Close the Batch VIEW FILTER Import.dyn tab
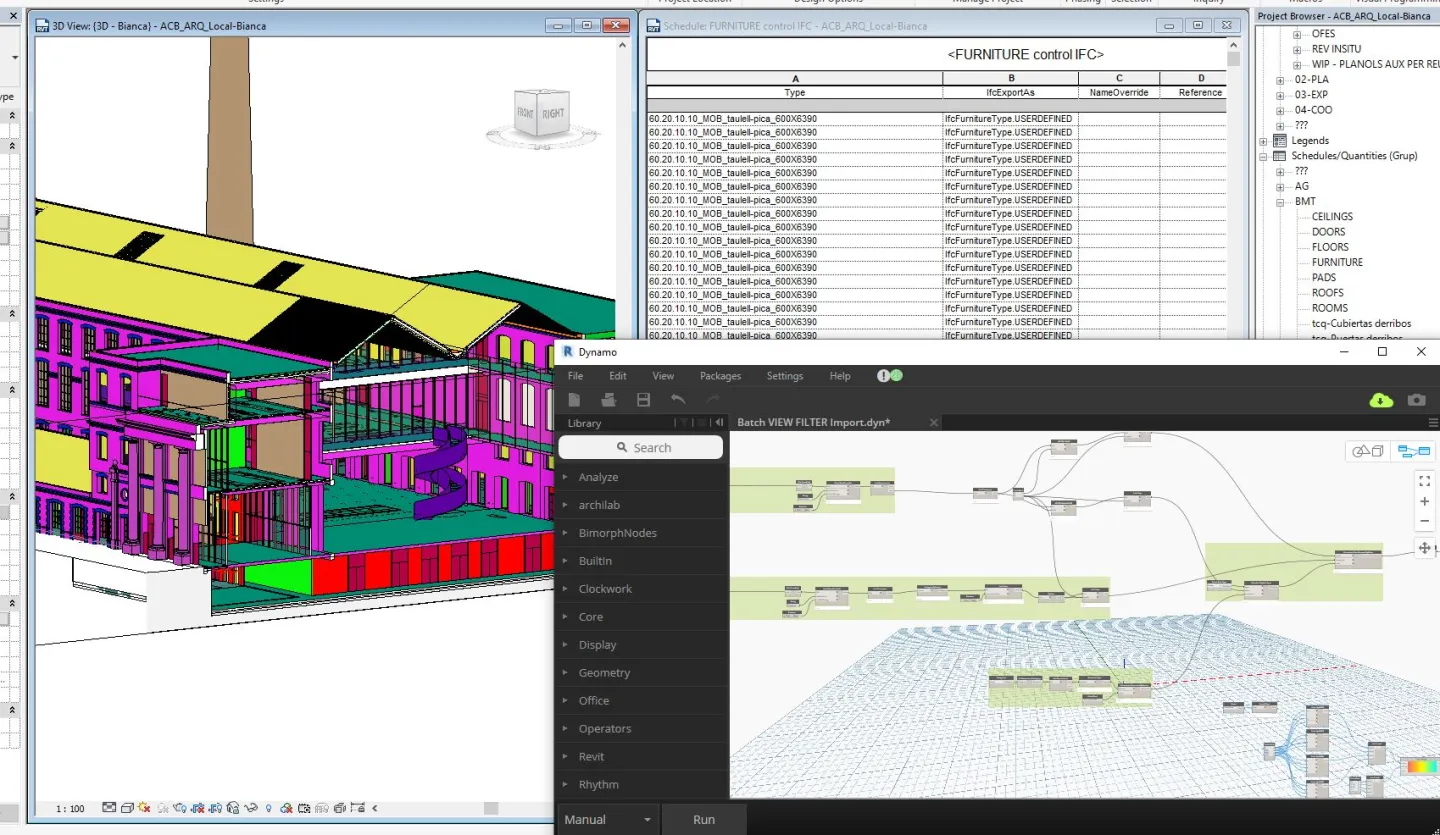This screenshot has width=1440, height=835. [934, 423]
